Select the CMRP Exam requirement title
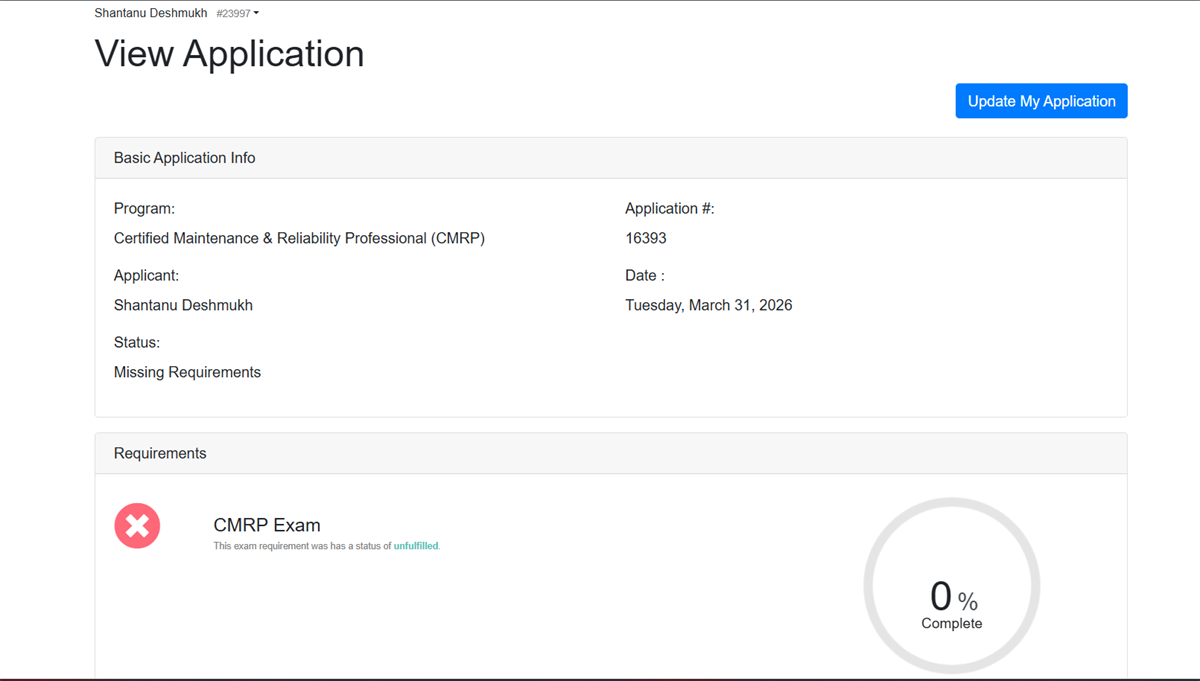The height and width of the screenshot is (681, 1200). point(267,525)
